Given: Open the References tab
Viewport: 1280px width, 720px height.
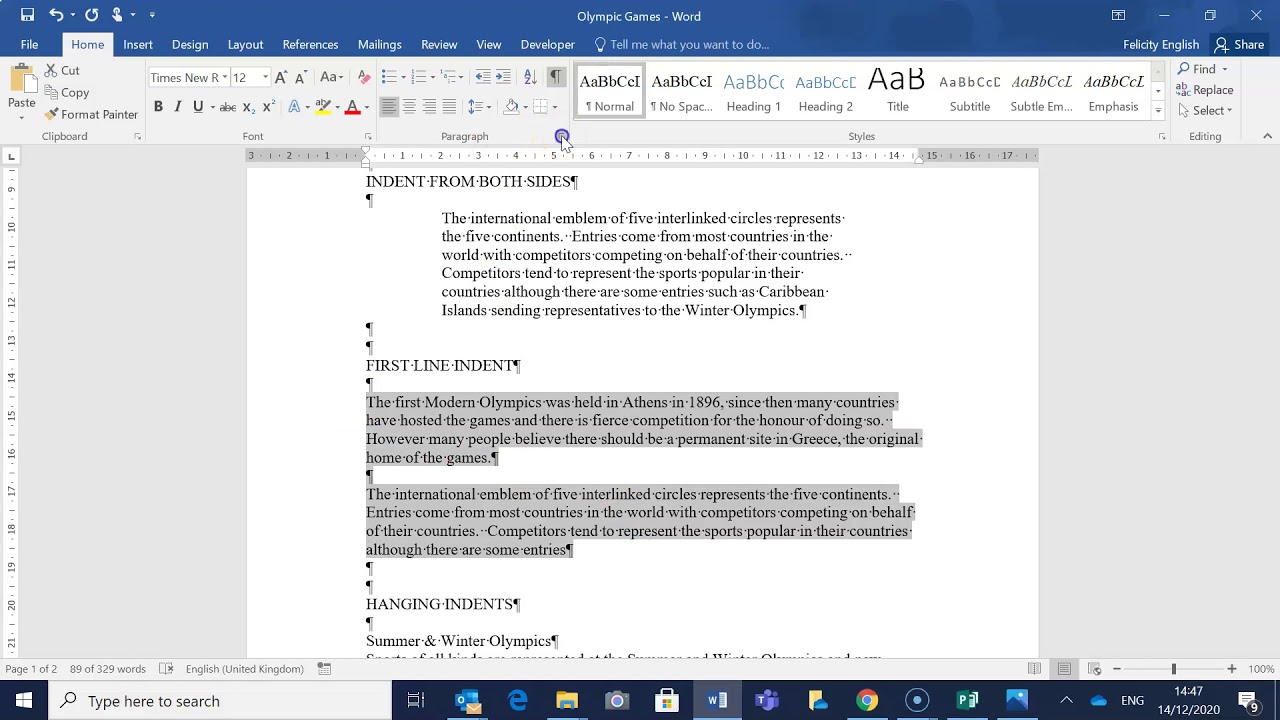Looking at the screenshot, I should click(310, 44).
